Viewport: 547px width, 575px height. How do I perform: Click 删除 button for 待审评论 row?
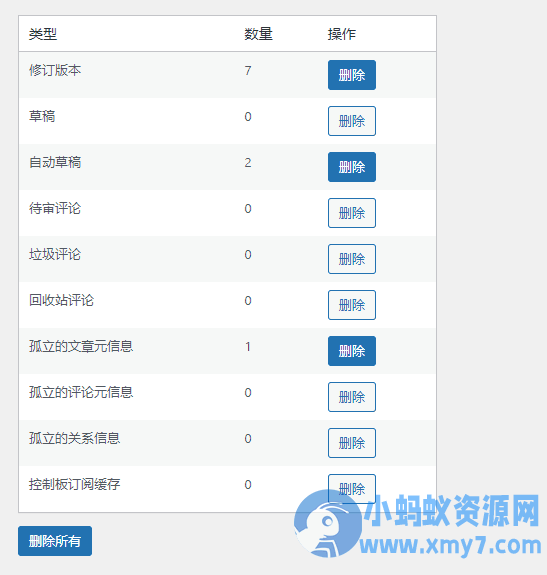352,213
